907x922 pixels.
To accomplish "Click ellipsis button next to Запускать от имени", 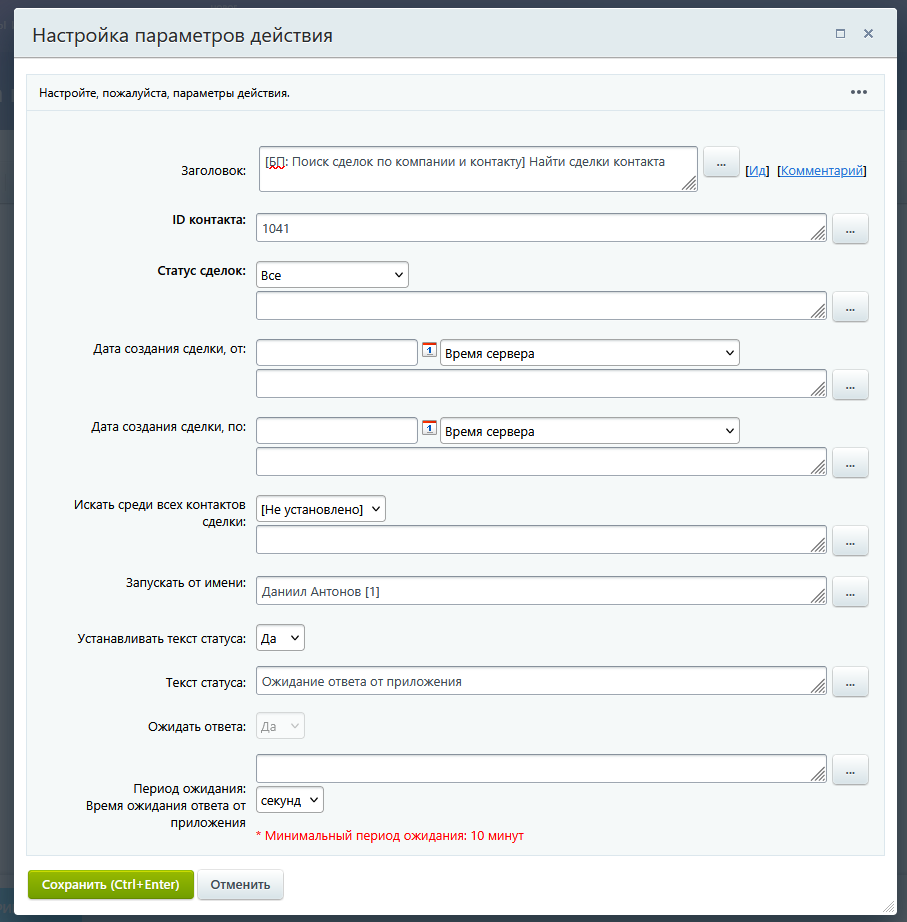I will tap(850, 592).
